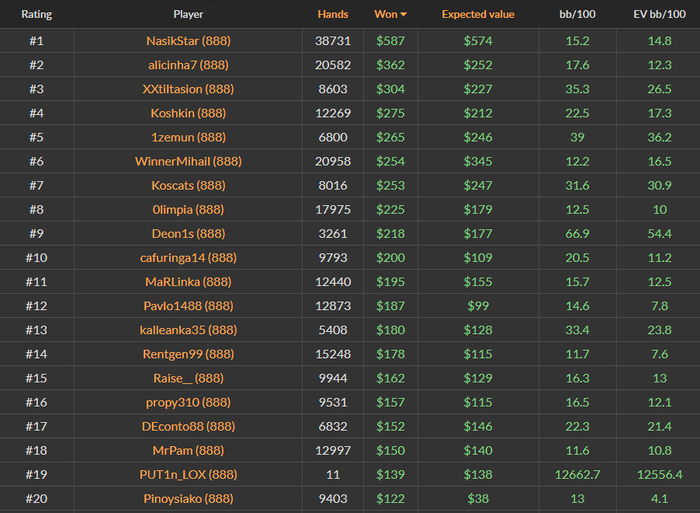This screenshot has width=700, height=513.
Task: Select EV bb/100 value 54.4
Action: tap(659, 234)
